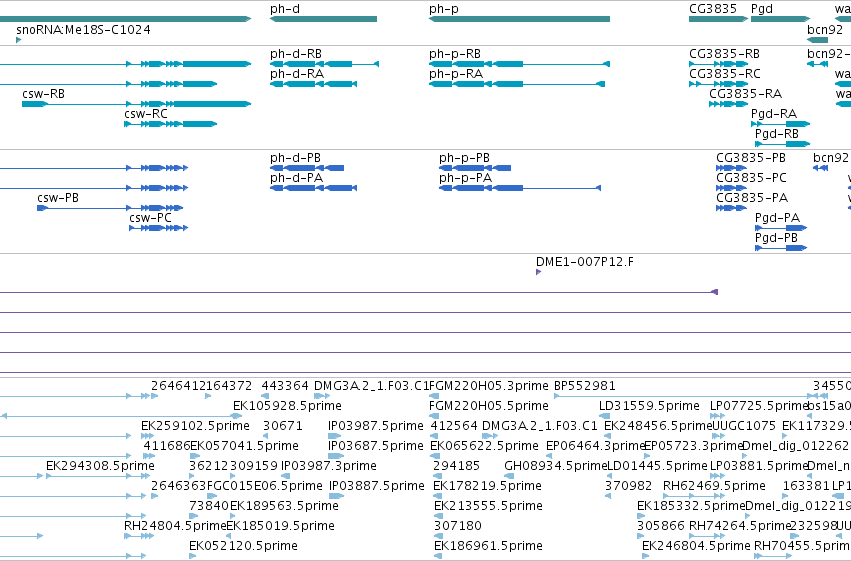
Task: Select EST GH08934.5prime
Action: (509, 476)
